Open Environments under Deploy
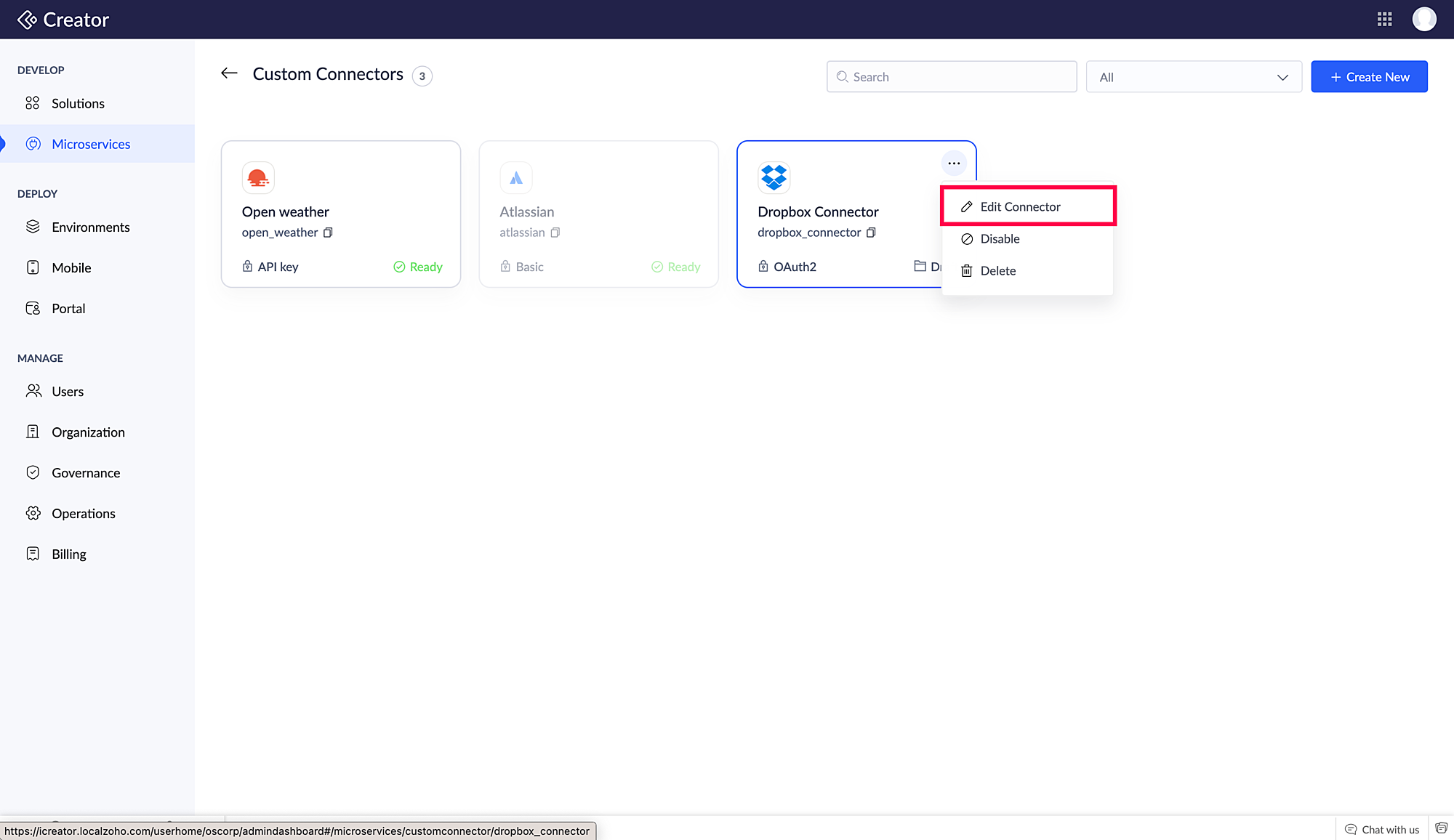 click(90, 227)
